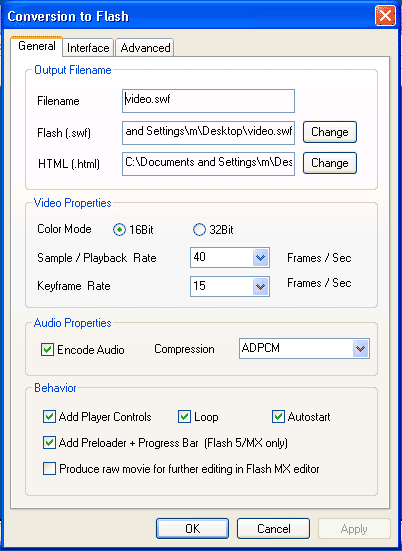Image resolution: width=402 pixels, height=551 pixels.
Task: Change the Flash (.swf) output path
Action: point(330,132)
